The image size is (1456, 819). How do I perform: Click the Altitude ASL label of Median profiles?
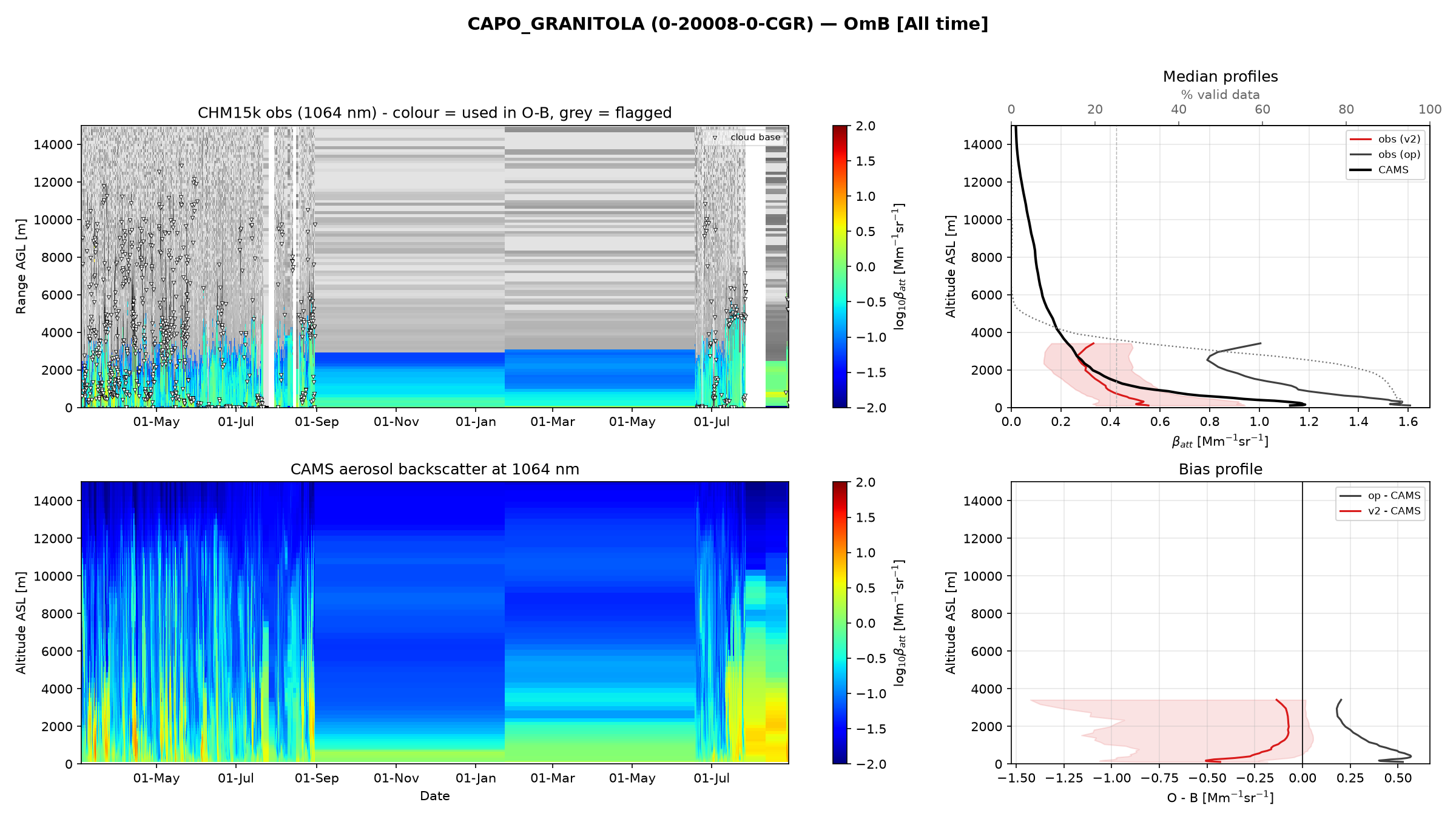(x=951, y=266)
